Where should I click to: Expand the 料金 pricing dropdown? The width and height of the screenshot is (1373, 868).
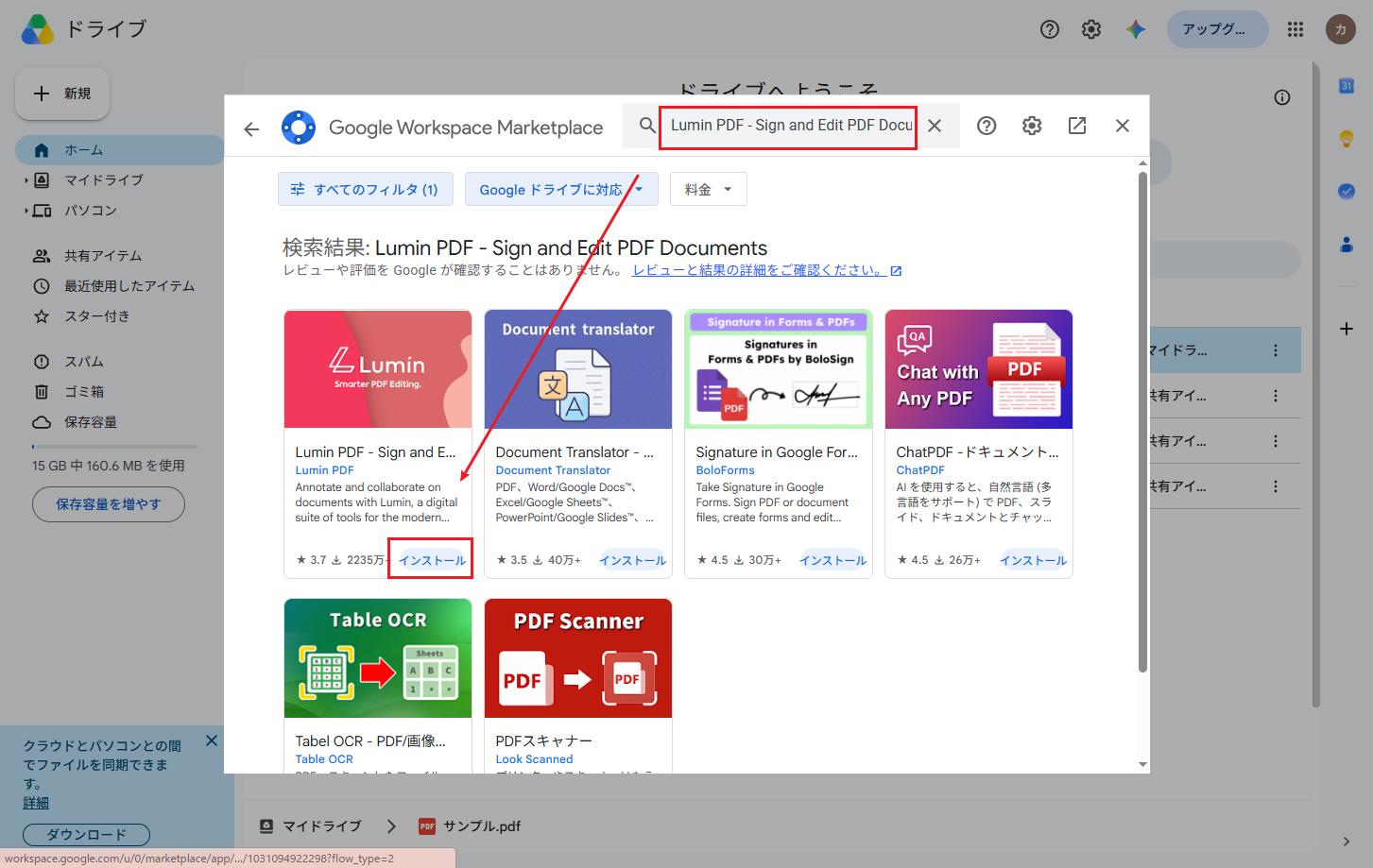(709, 189)
